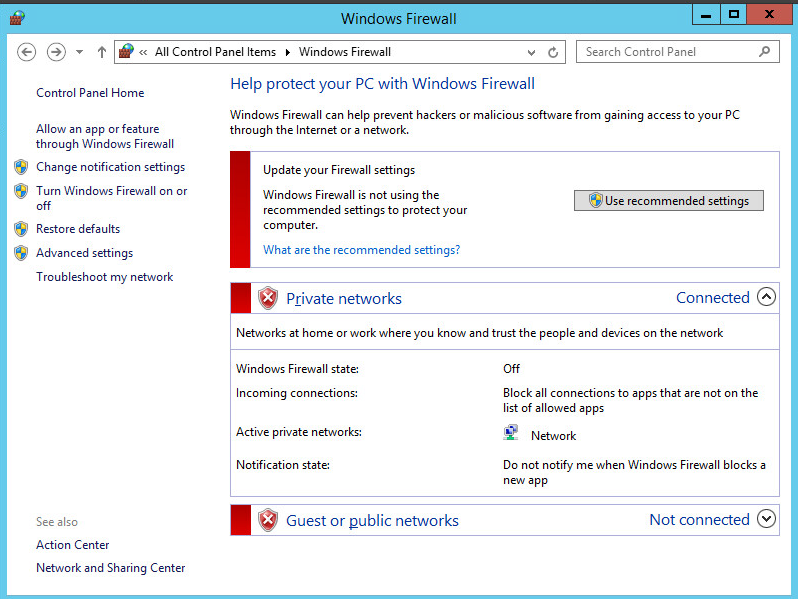Open Action Center link

click(73, 545)
